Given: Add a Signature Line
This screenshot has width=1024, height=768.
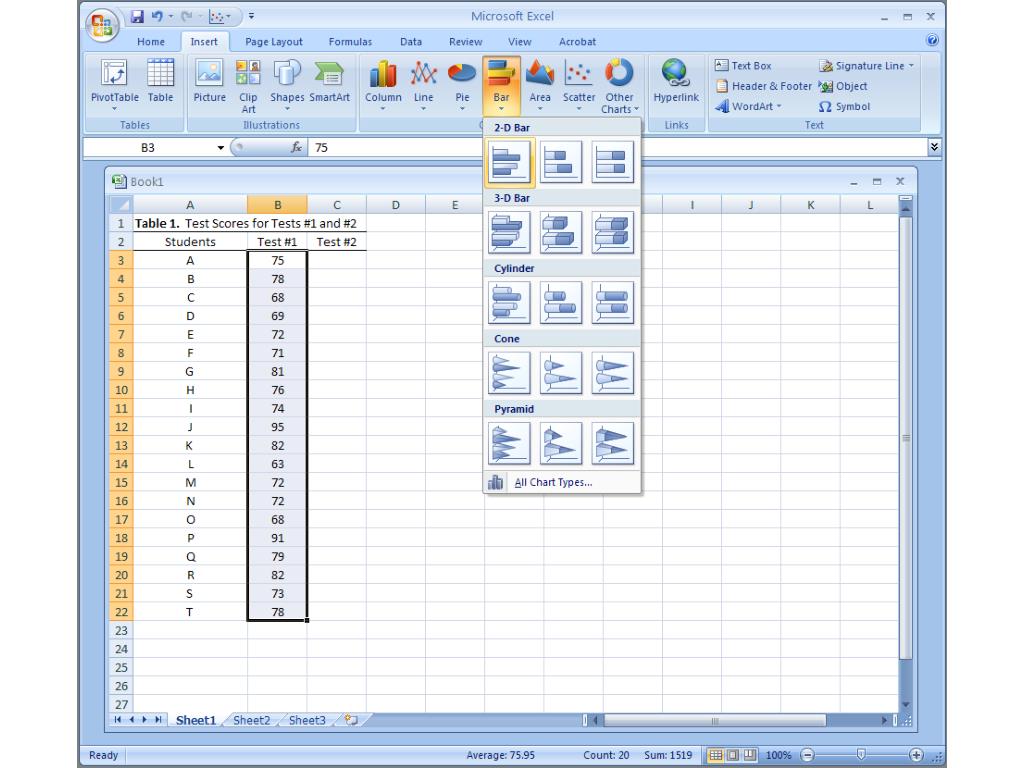Looking at the screenshot, I should click(867, 65).
